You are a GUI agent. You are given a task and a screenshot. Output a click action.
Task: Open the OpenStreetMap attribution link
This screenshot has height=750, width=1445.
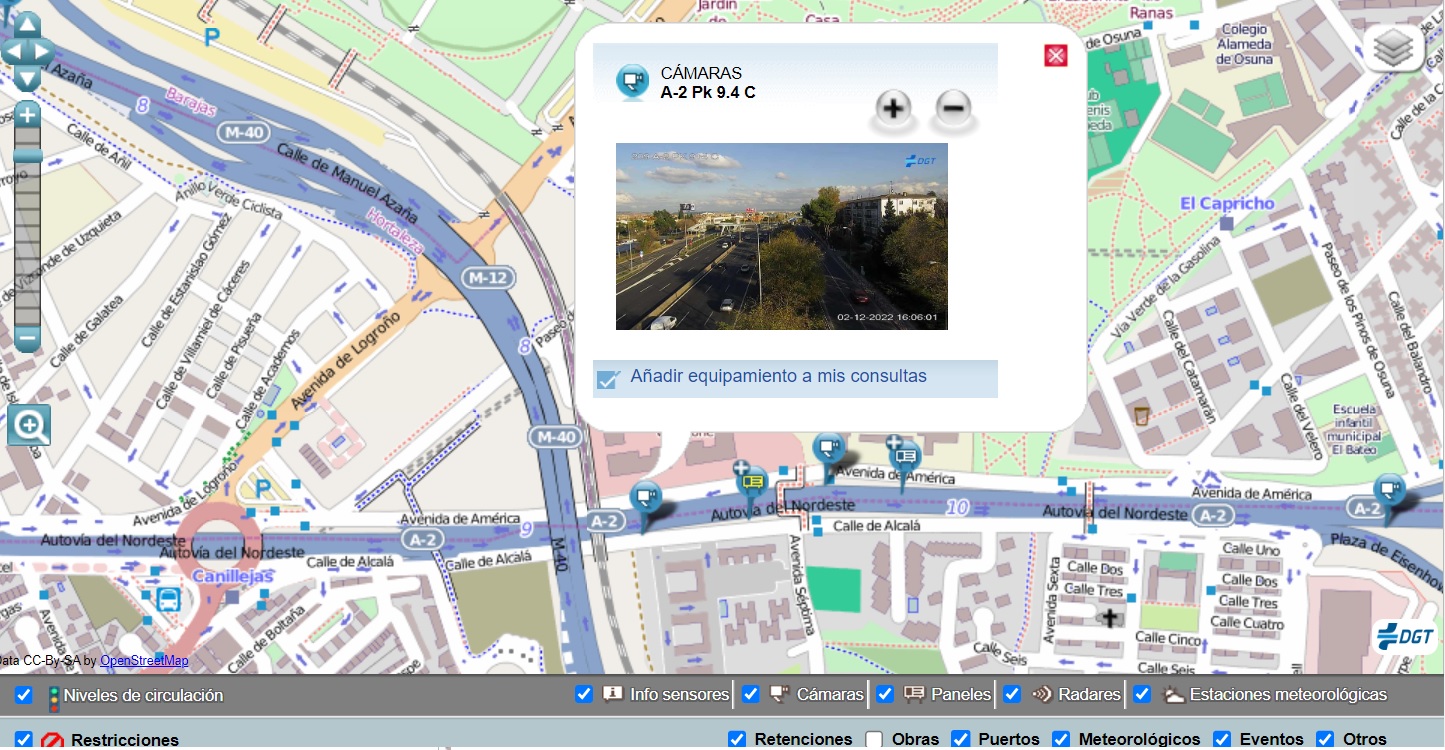[x=144, y=661]
